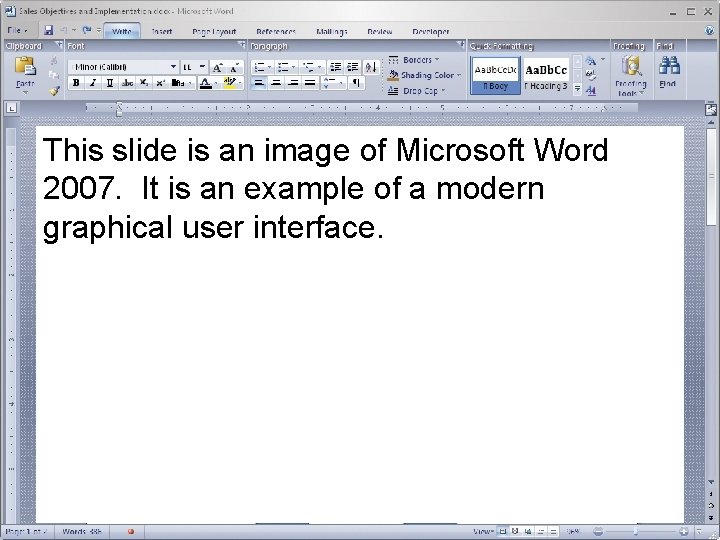Select the Format Painter brush icon
Image resolution: width=720 pixels, height=540 pixels.
coord(54,91)
